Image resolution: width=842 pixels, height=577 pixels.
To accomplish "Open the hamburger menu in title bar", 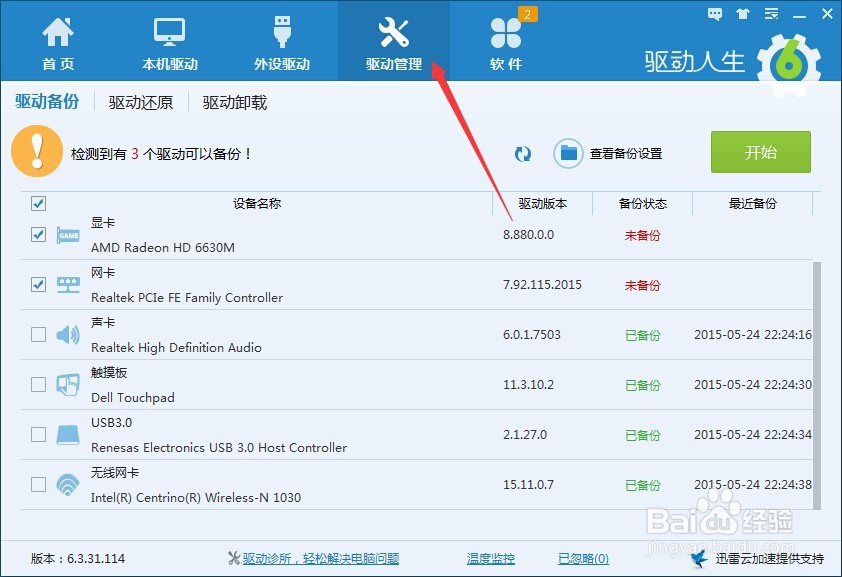I will pos(771,13).
